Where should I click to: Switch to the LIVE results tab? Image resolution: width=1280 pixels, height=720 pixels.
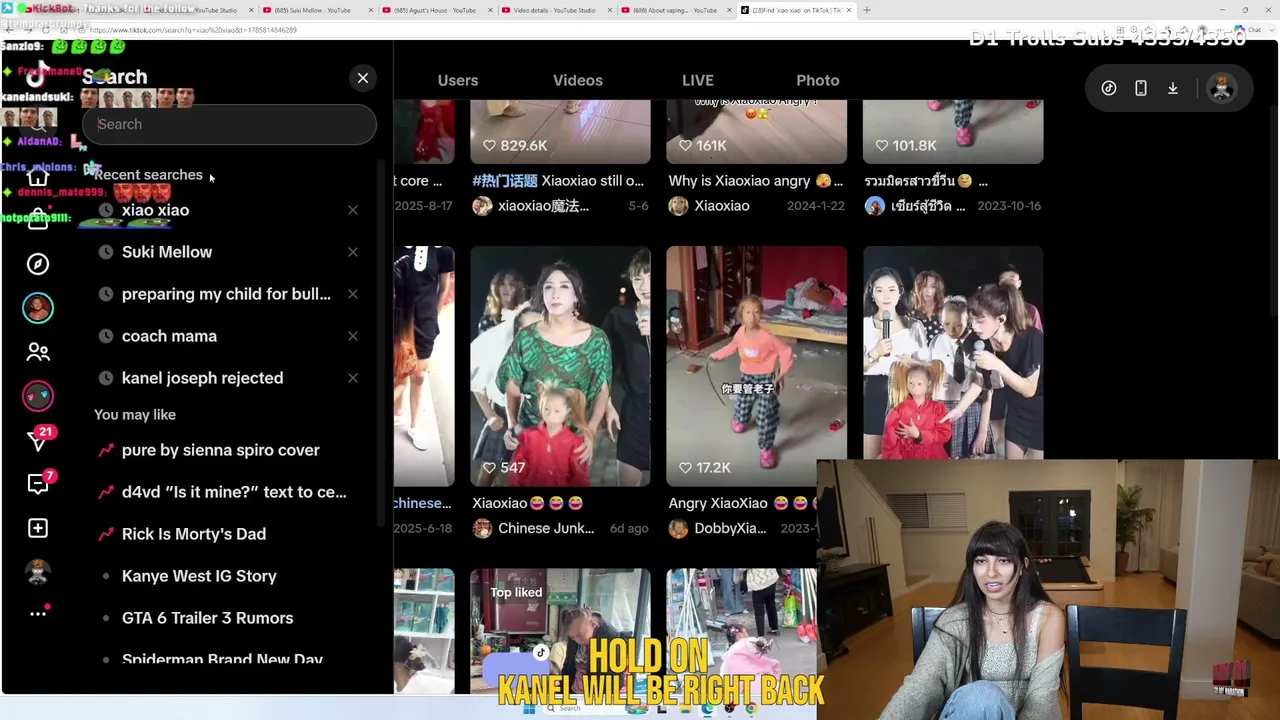(698, 80)
